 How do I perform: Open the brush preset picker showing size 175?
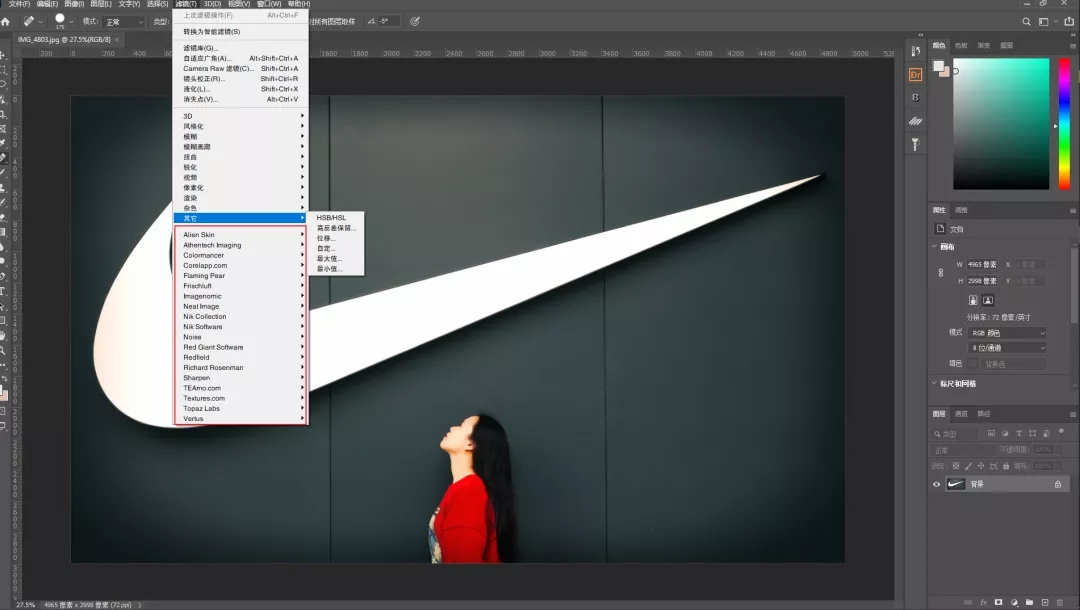tap(63, 21)
